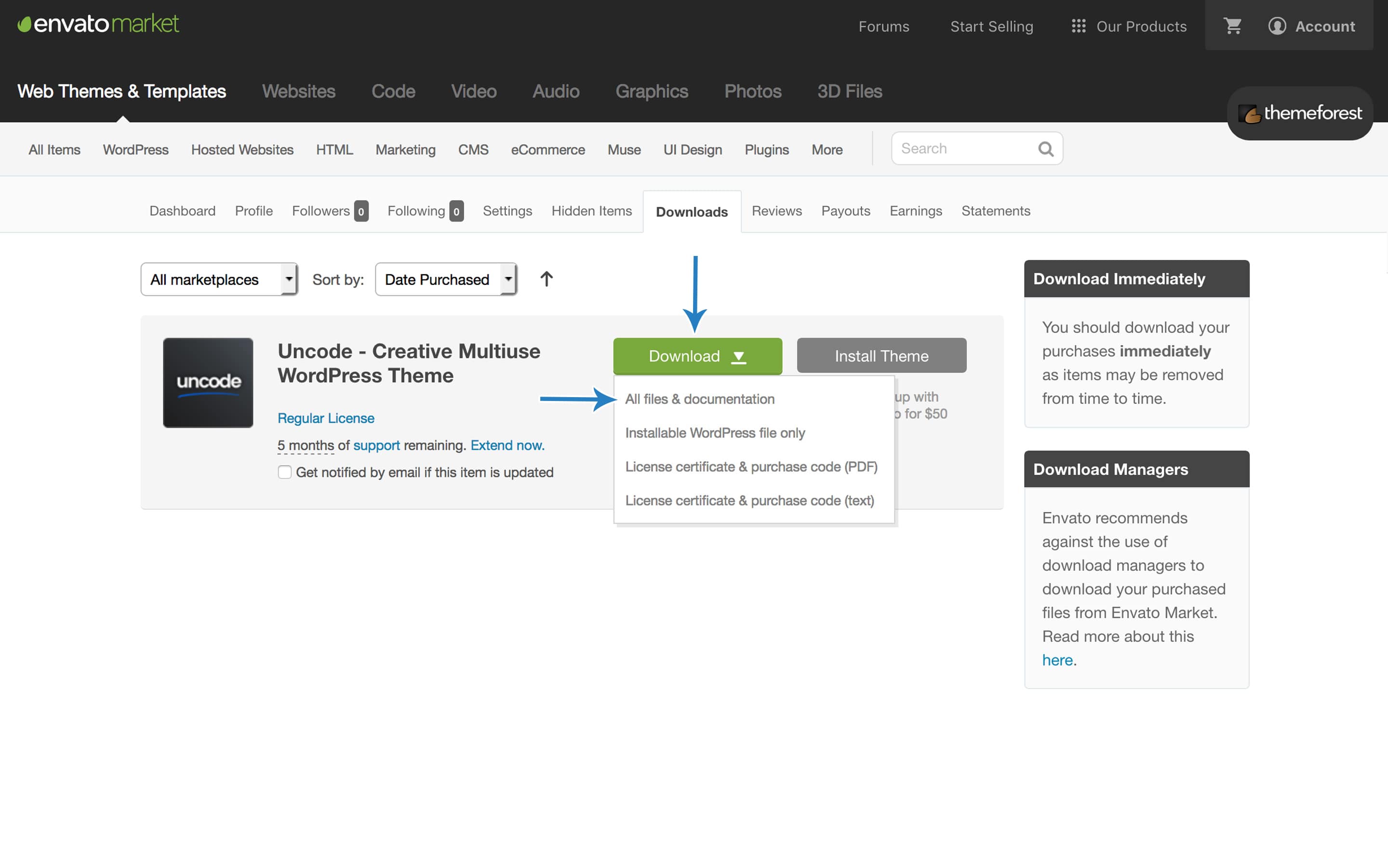Open the Muse category
This screenshot has height=868, width=1388.
[x=624, y=150]
